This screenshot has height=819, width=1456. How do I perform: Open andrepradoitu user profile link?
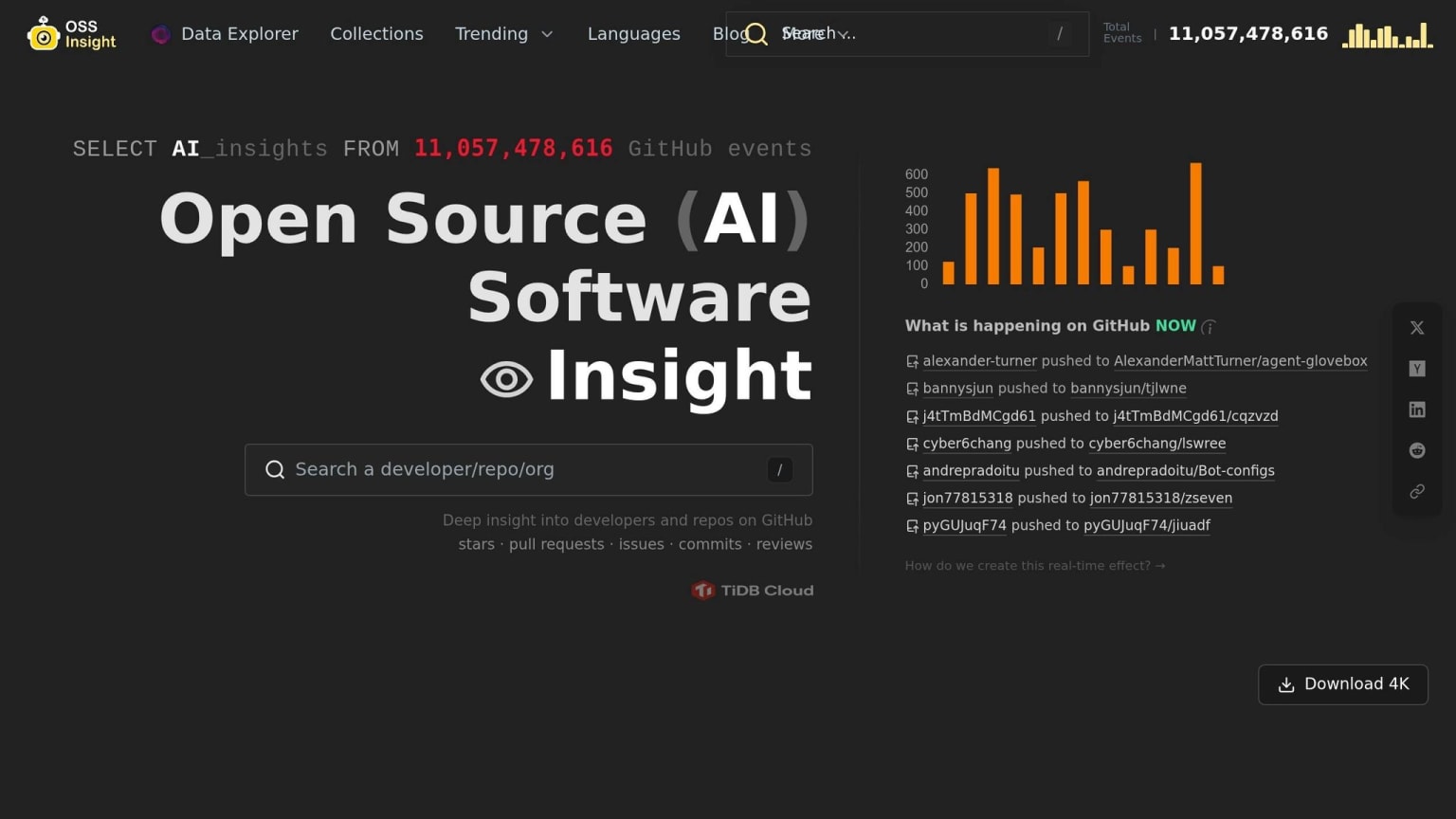pyautogui.click(x=971, y=471)
